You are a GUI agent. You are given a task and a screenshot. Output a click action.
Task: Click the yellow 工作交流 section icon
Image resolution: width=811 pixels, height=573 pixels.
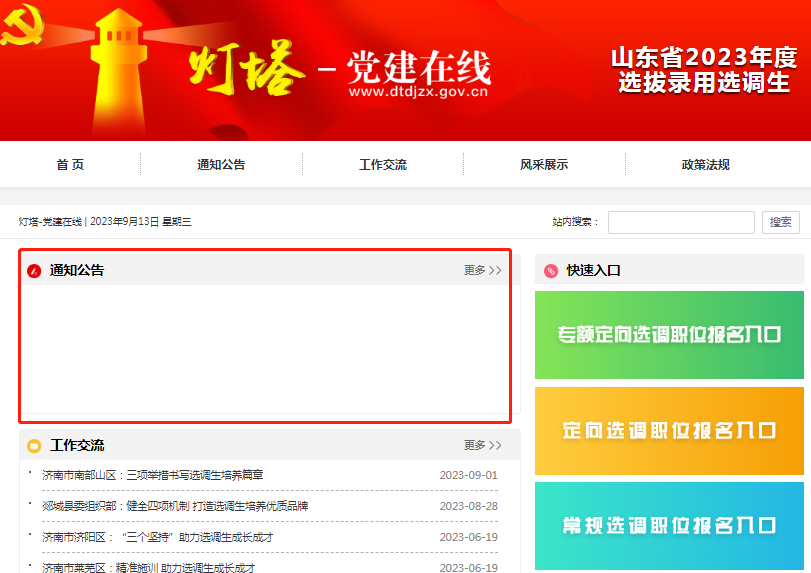(34, 445)
